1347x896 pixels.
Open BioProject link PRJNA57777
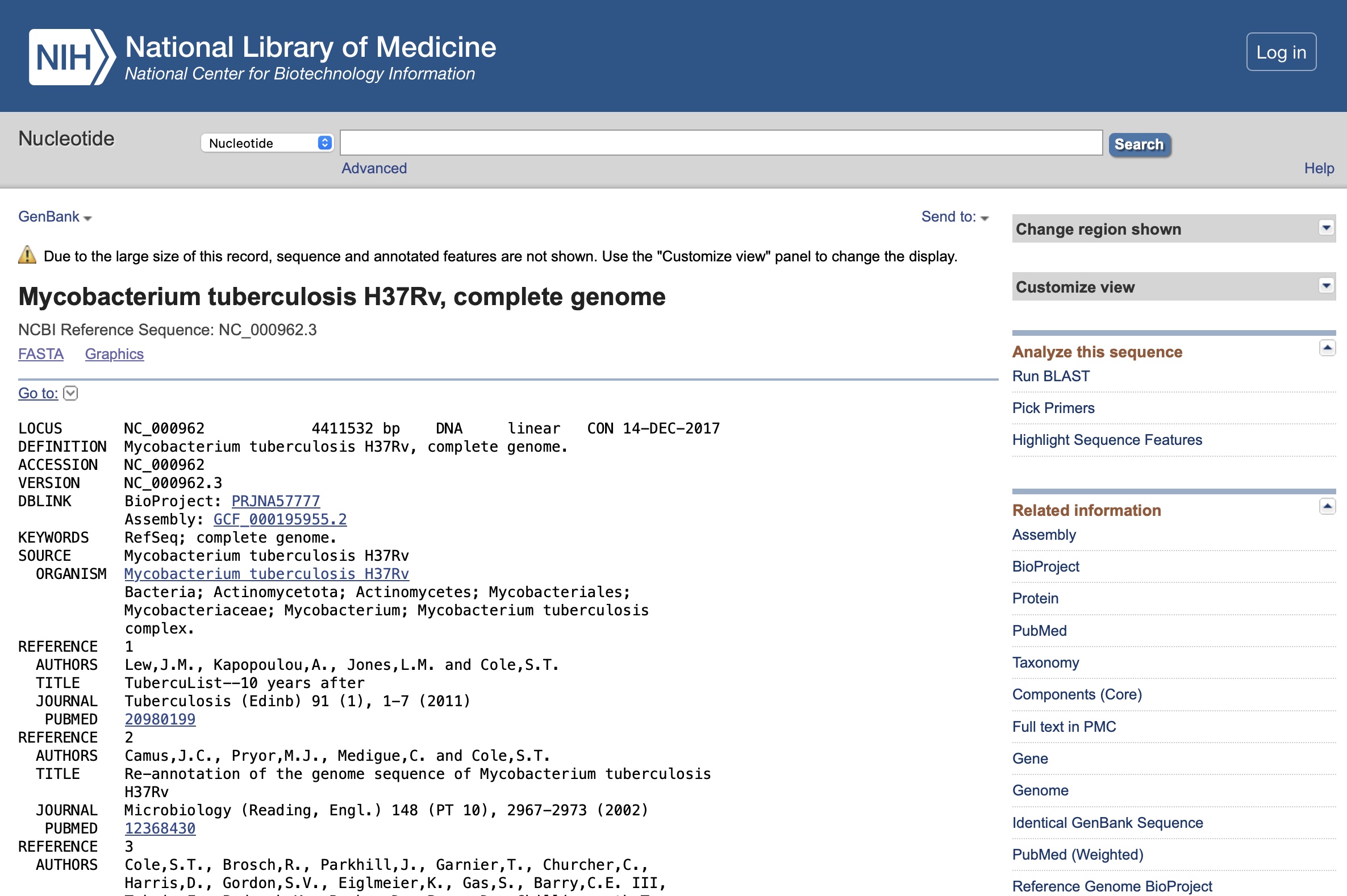click(x=276, y=501)
